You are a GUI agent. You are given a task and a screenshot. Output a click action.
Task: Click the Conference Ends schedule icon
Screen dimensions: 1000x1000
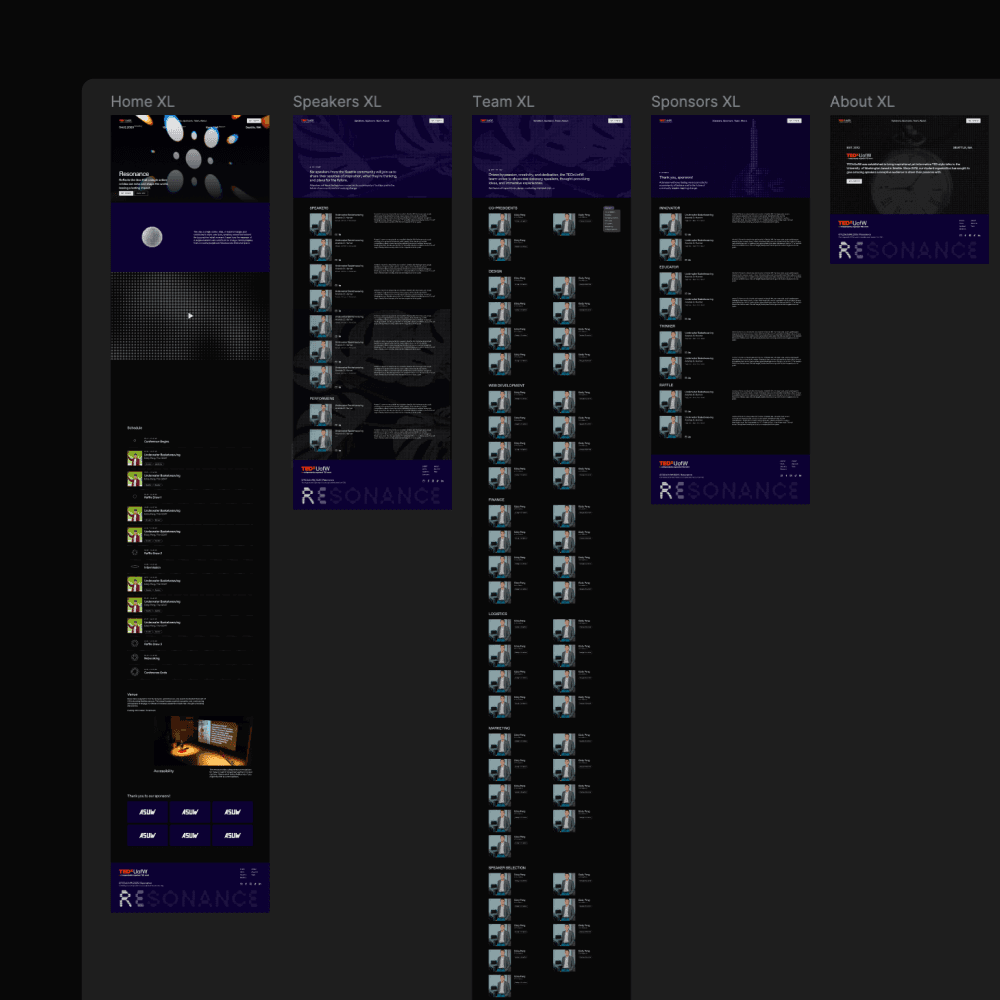pyautogui.click(x=135, y=672)
